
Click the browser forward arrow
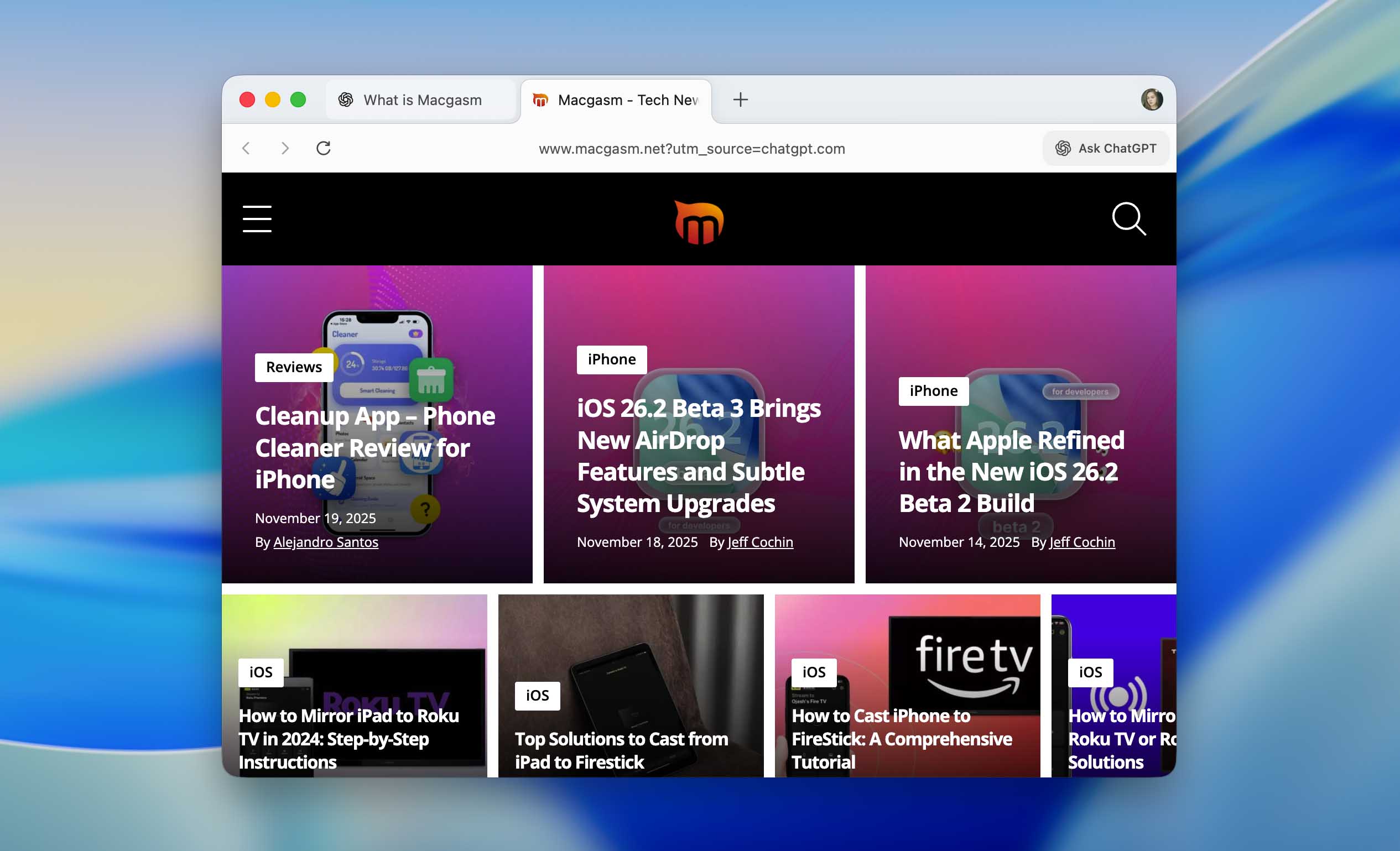pyautogui.click(x=285, y=148)
